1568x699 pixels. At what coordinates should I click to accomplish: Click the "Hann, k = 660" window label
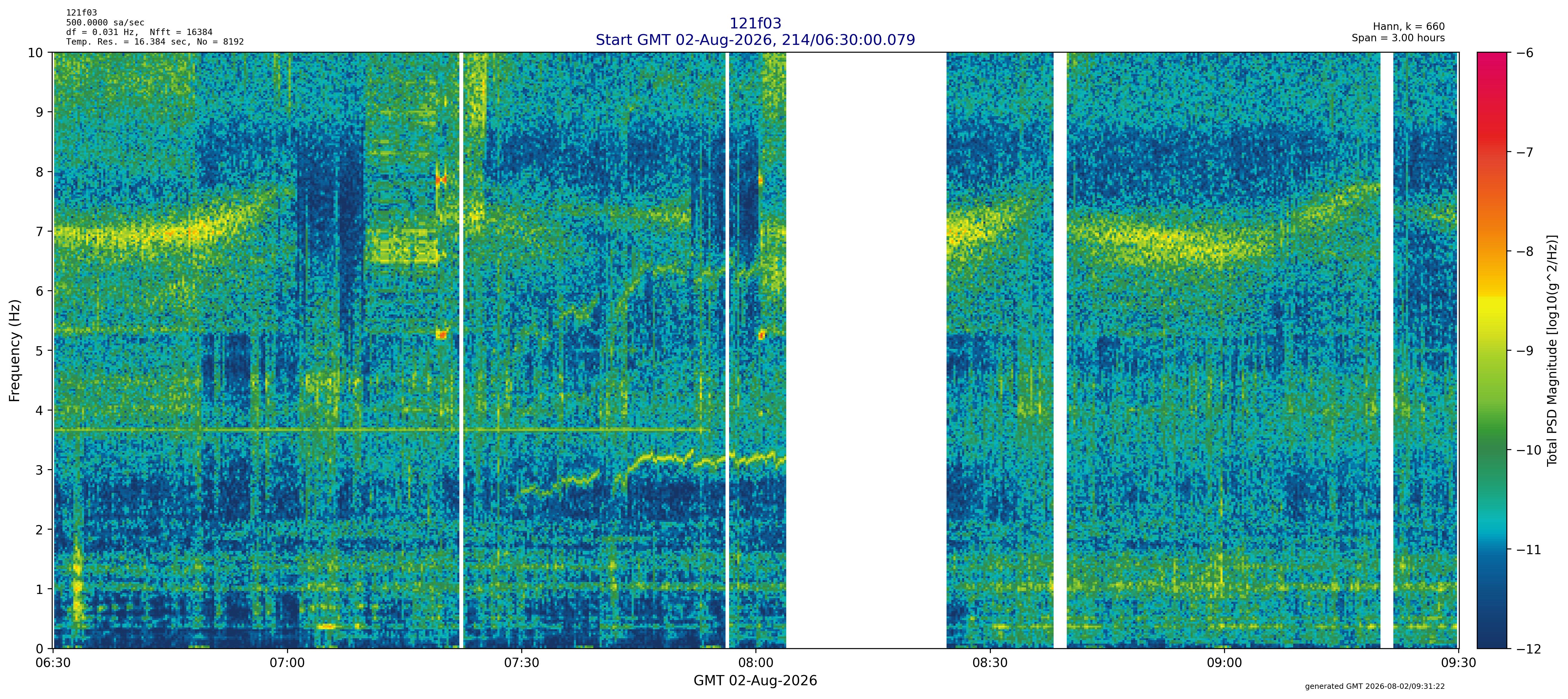[x=1409, y=27]
